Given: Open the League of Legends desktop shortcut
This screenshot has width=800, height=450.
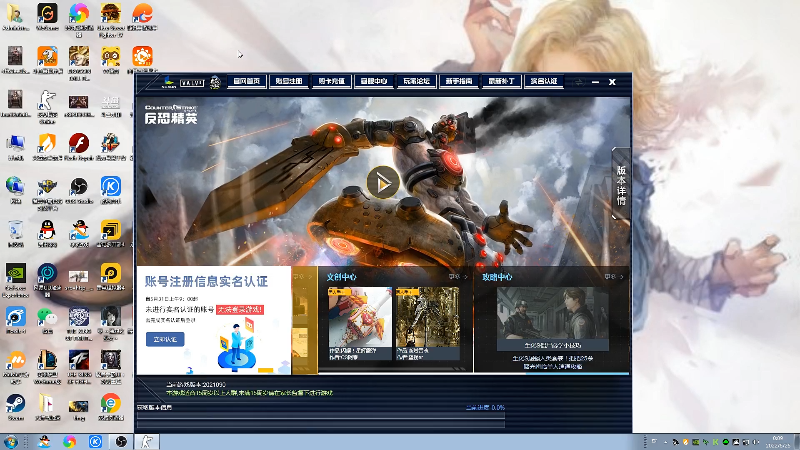Looking at the screenshot, I should [47, 366].
